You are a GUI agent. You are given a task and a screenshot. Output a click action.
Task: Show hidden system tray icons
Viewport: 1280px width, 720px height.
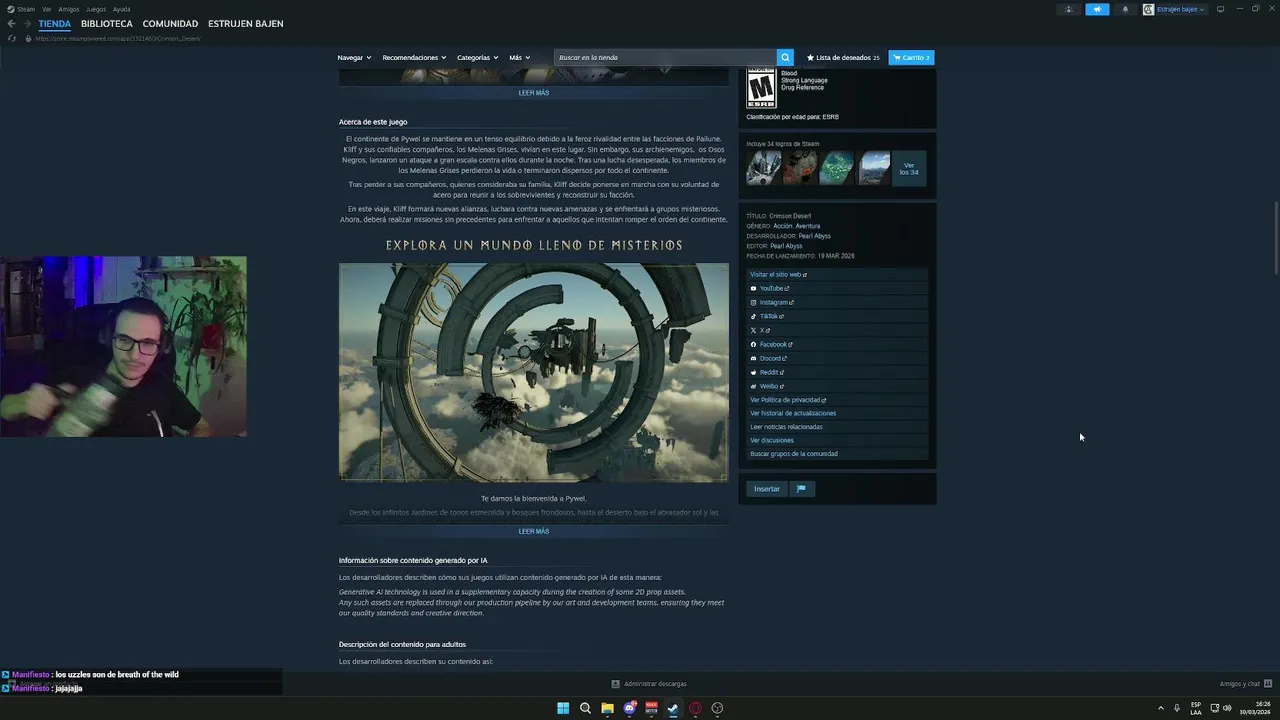pyautogui.click(x=1161, y=708)
